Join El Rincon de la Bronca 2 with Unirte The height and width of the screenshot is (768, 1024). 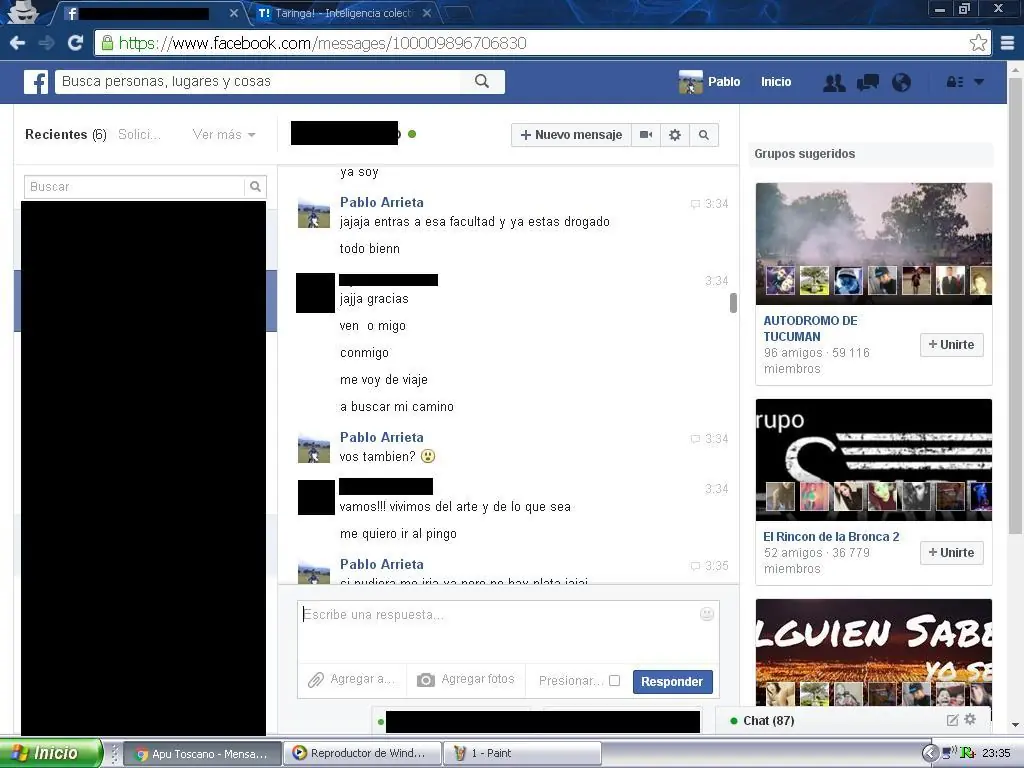tap(952, 553)
